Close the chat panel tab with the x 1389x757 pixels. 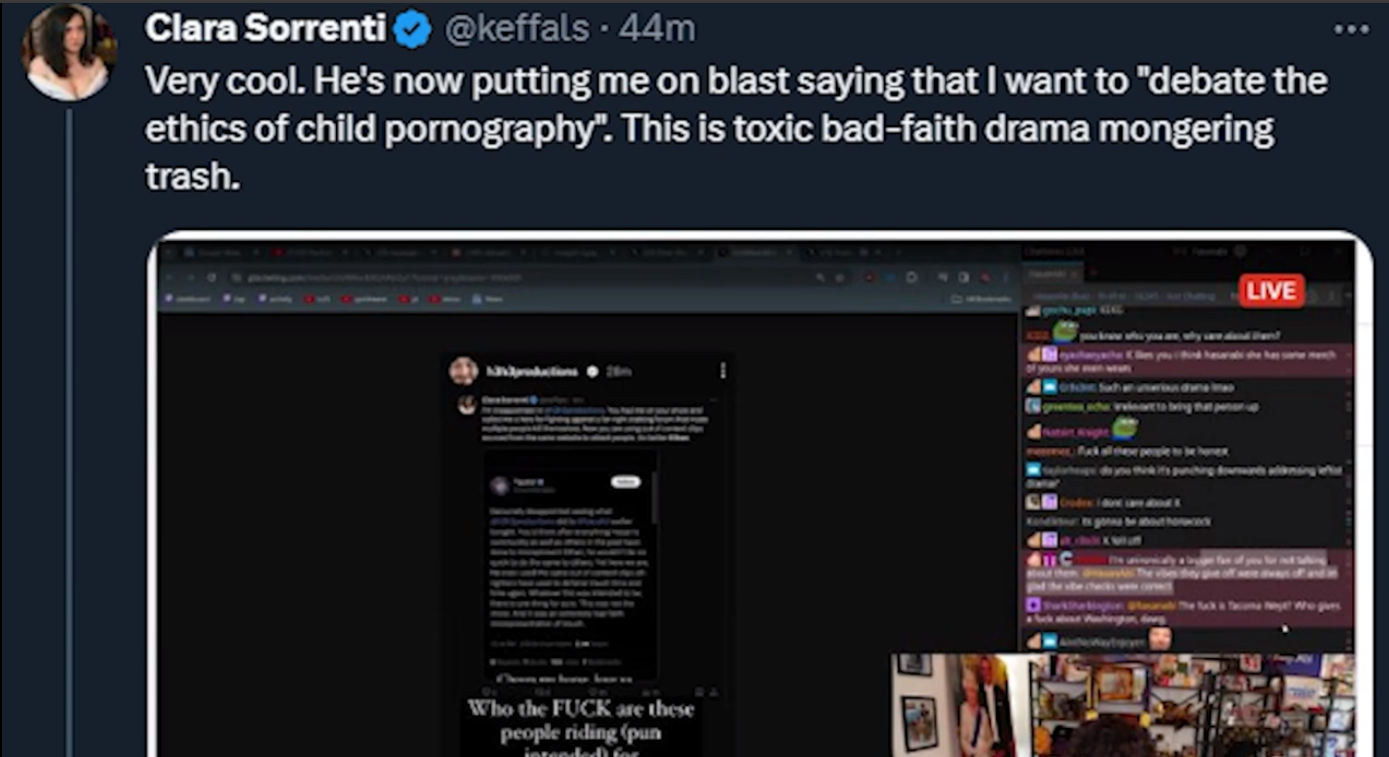[1075, 273]
